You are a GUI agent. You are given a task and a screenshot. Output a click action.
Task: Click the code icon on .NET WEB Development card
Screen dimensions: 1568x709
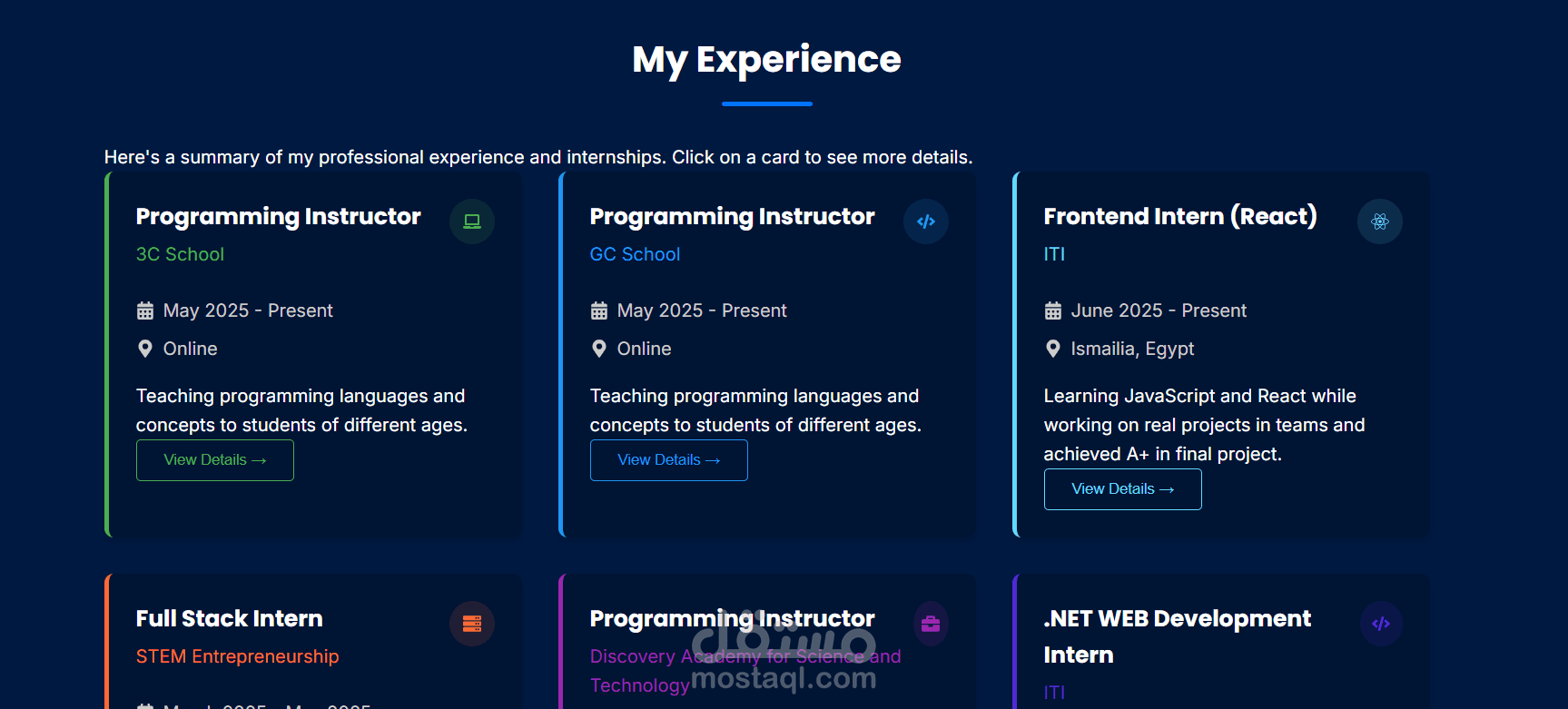[x=1381, y=624]
